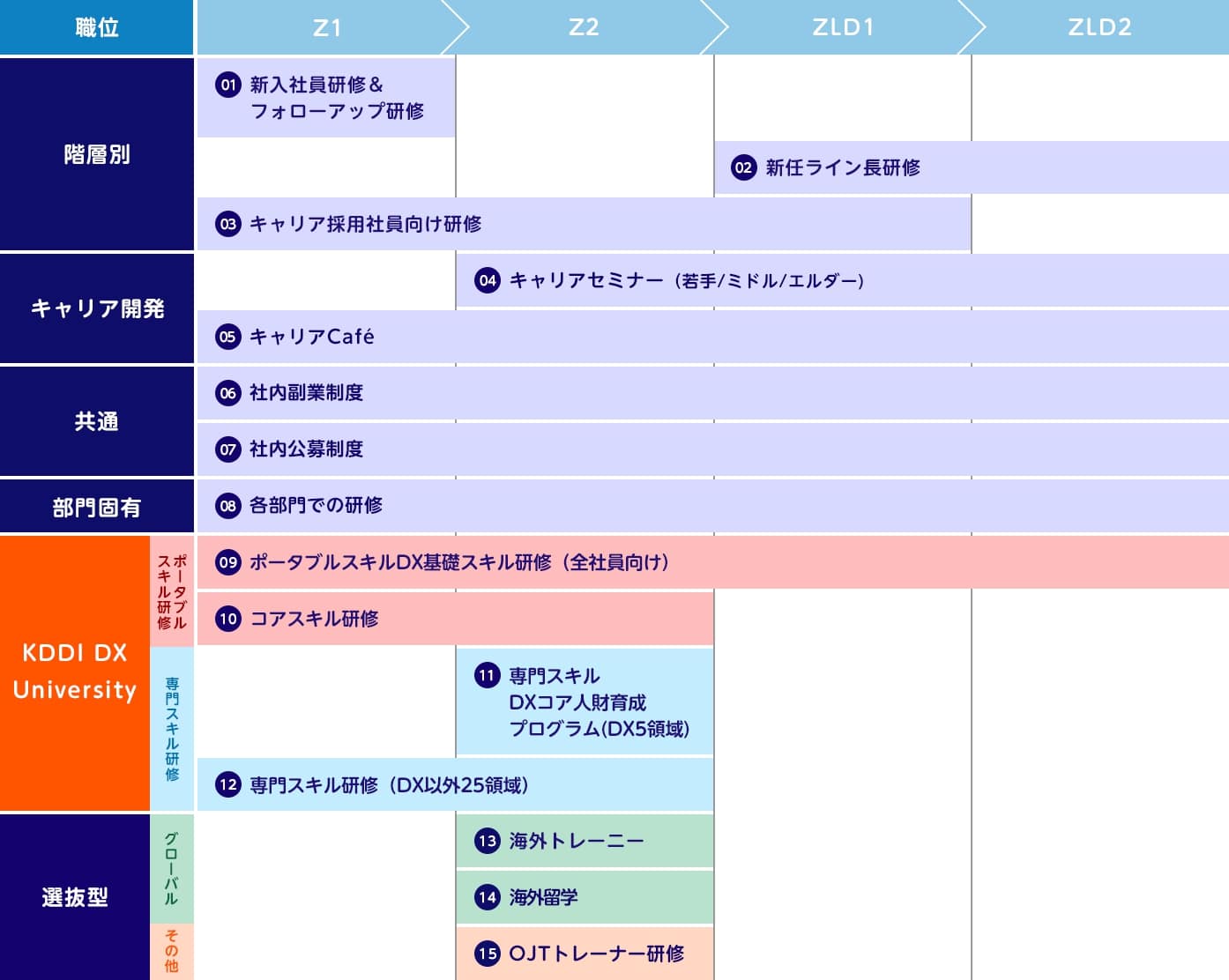
Task: Click 専門スキル研修(DX以外25領域) text
Action: click(389, 784)
